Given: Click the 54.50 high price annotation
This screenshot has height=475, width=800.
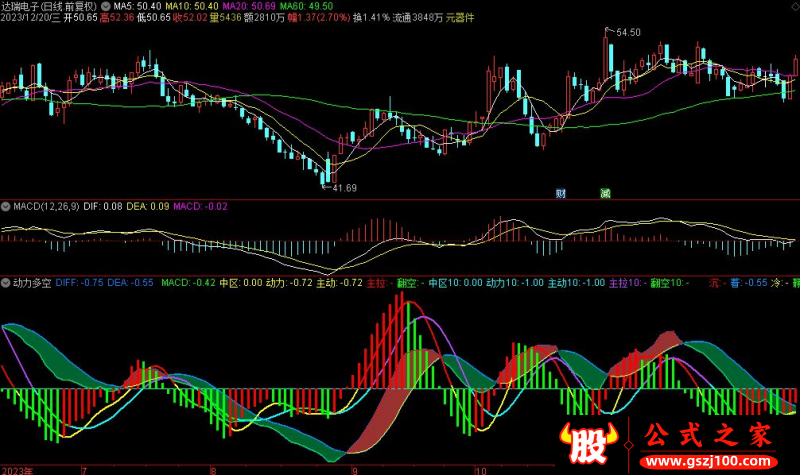Looking at the screenshot, I should click(628, 33).
